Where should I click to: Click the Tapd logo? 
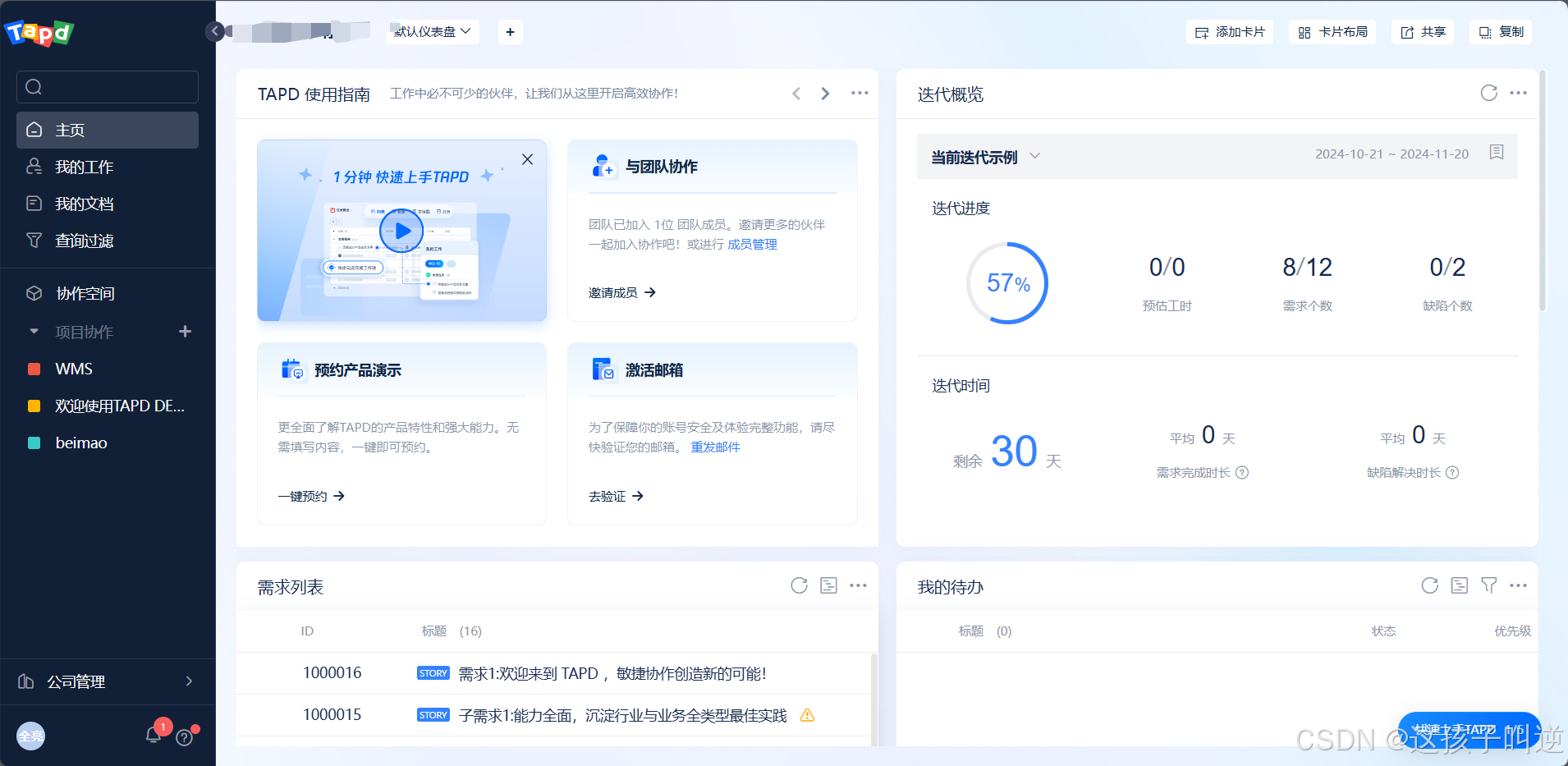click(x=39, y=33)
